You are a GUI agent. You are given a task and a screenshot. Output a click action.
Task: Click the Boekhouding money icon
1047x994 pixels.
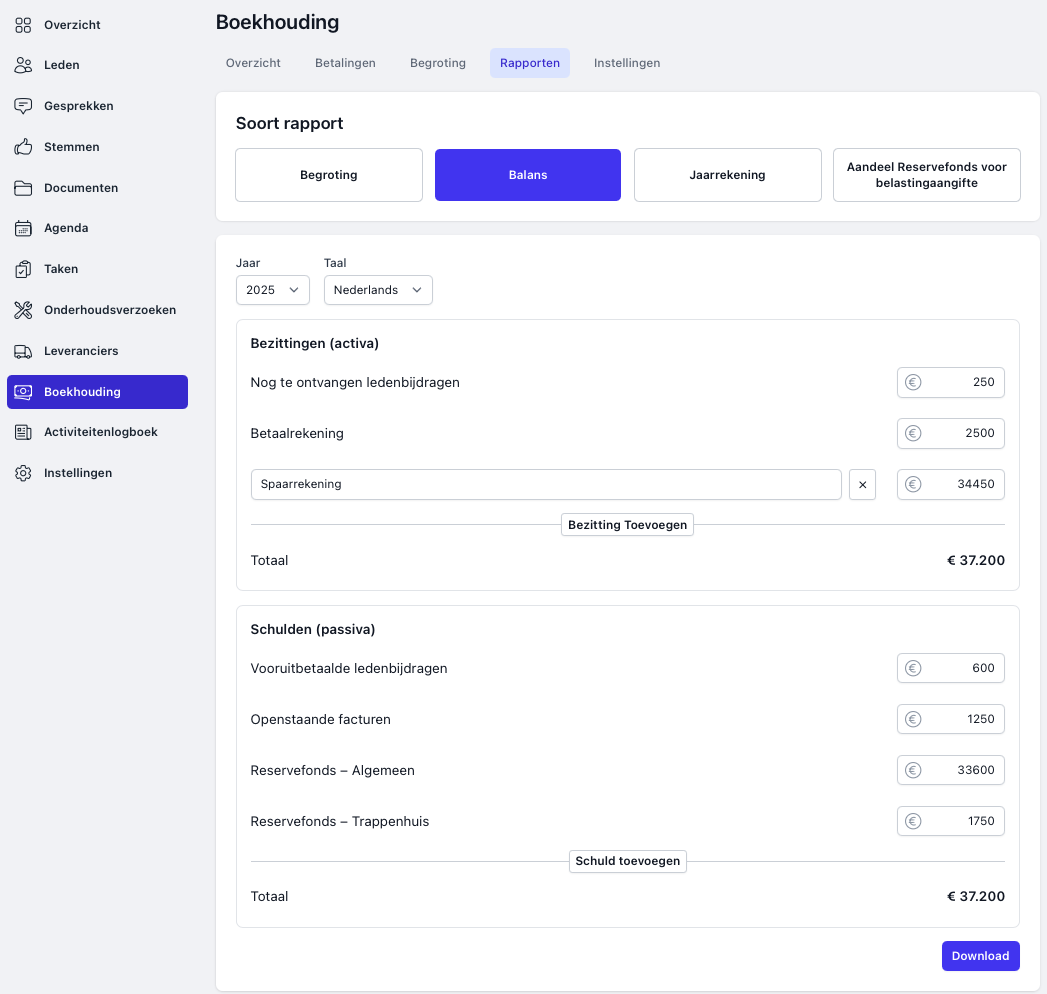(x=23, y=392)
